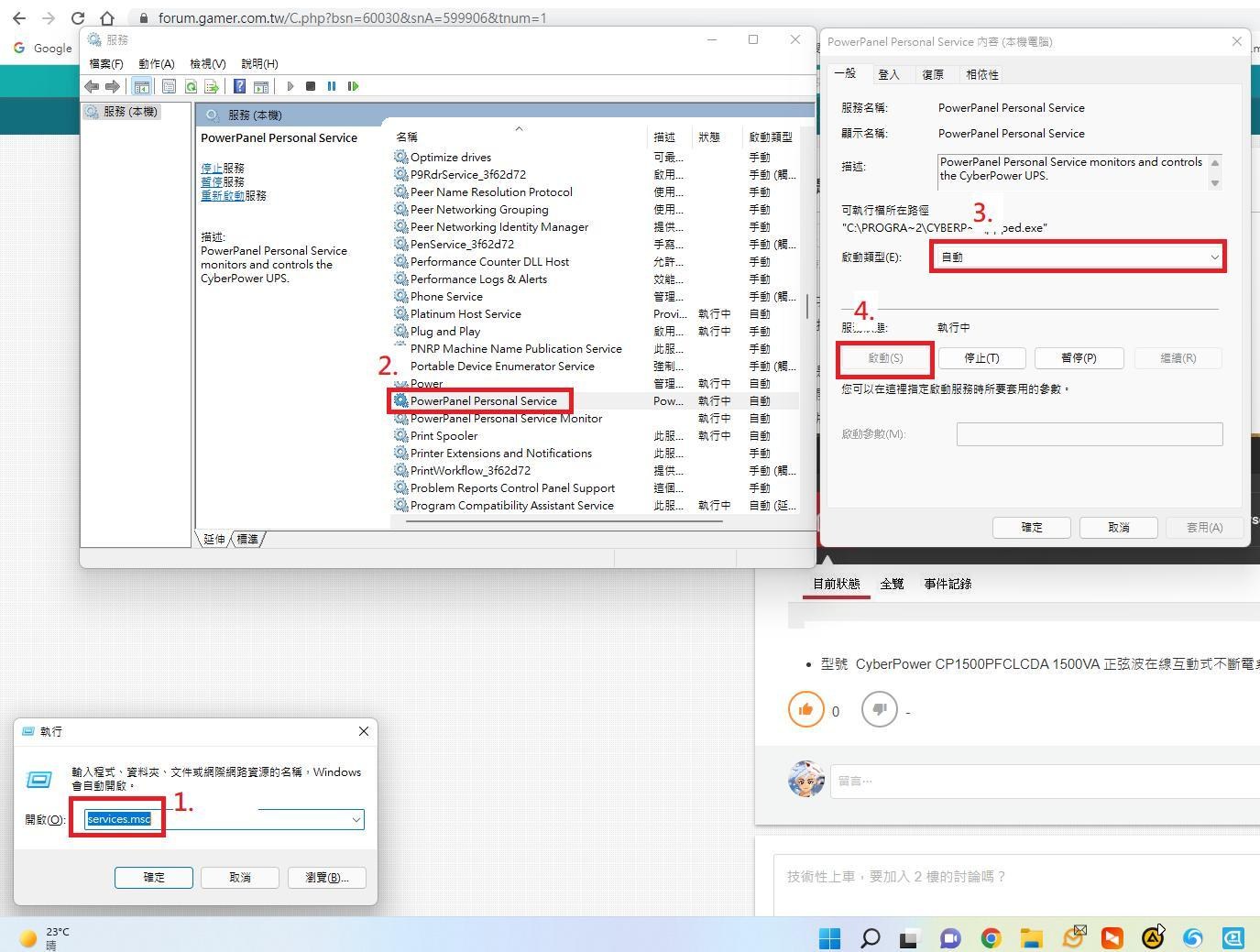Switch to the 登入 tab
This screenshot has width=1260, height=952.
click(888, 74)
